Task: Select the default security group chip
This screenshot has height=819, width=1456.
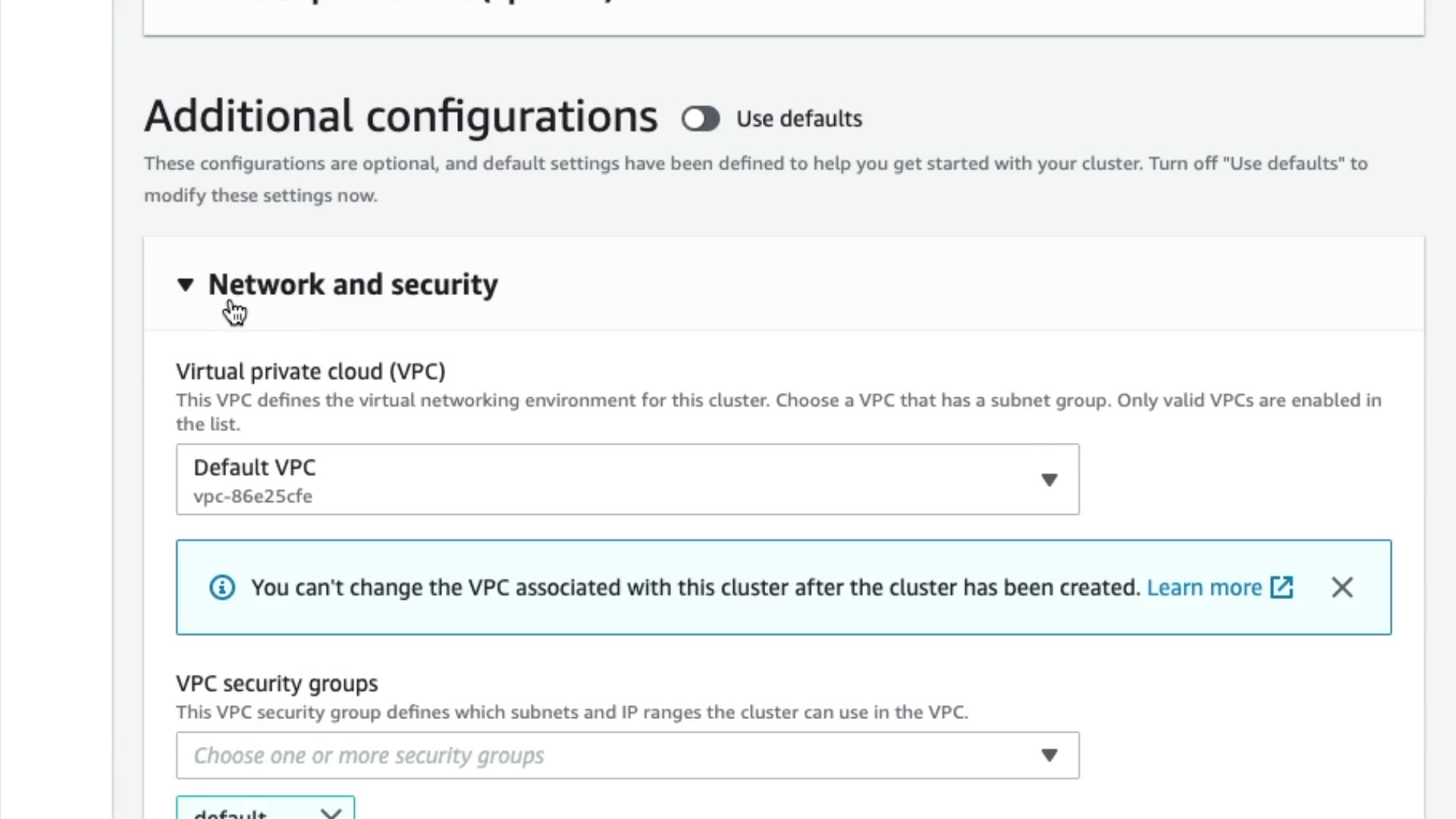Action: [231, 813]
